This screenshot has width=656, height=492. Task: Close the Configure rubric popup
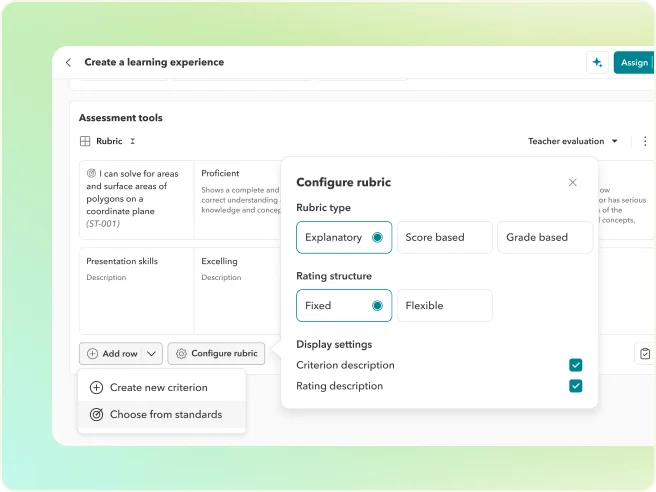pyautogui.click(x=572, y=182)
